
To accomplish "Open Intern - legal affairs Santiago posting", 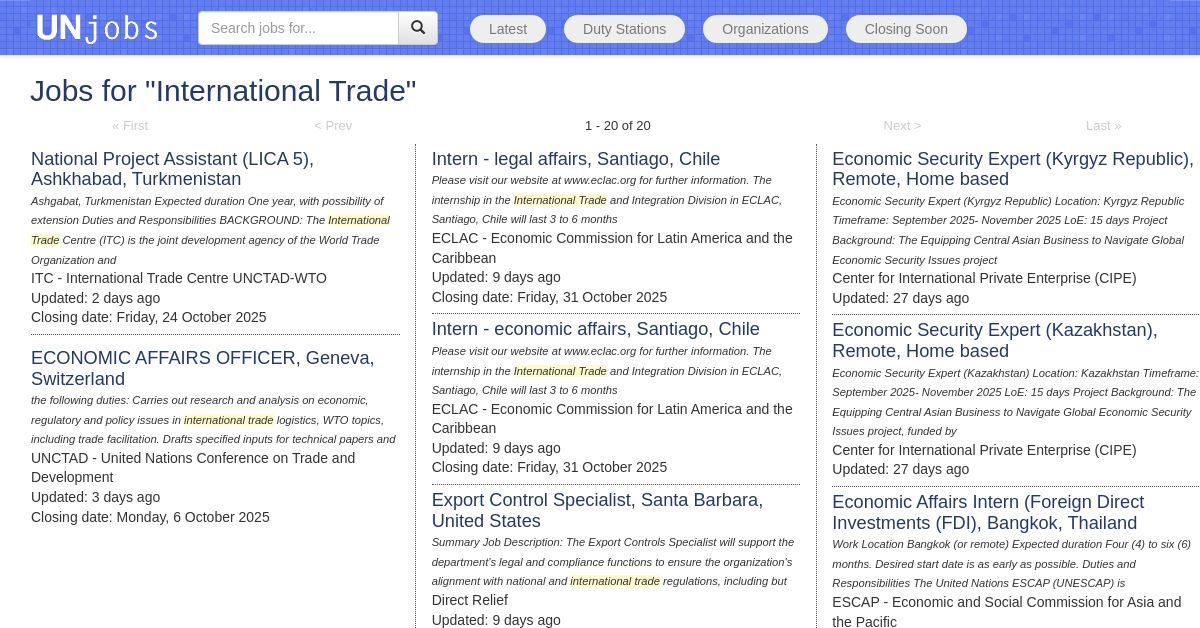I will pyautogui.click(x=575, y=159).
